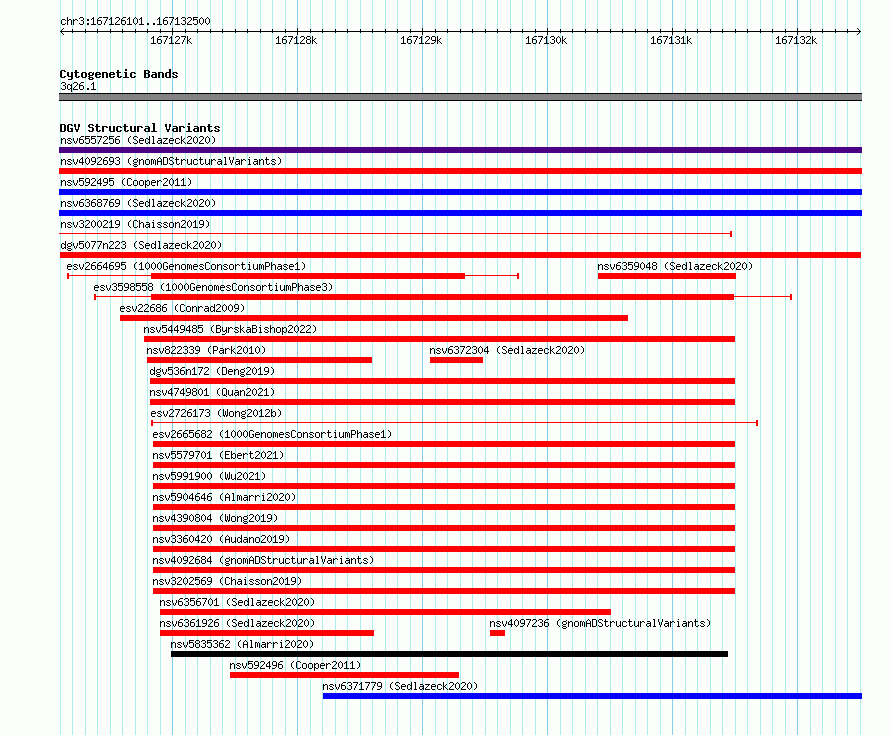The width and height of the screenshot is (890, 735).
Task: Select the nsv4092693 gnomADStructuralVariants label
Action: coord(171,161)
